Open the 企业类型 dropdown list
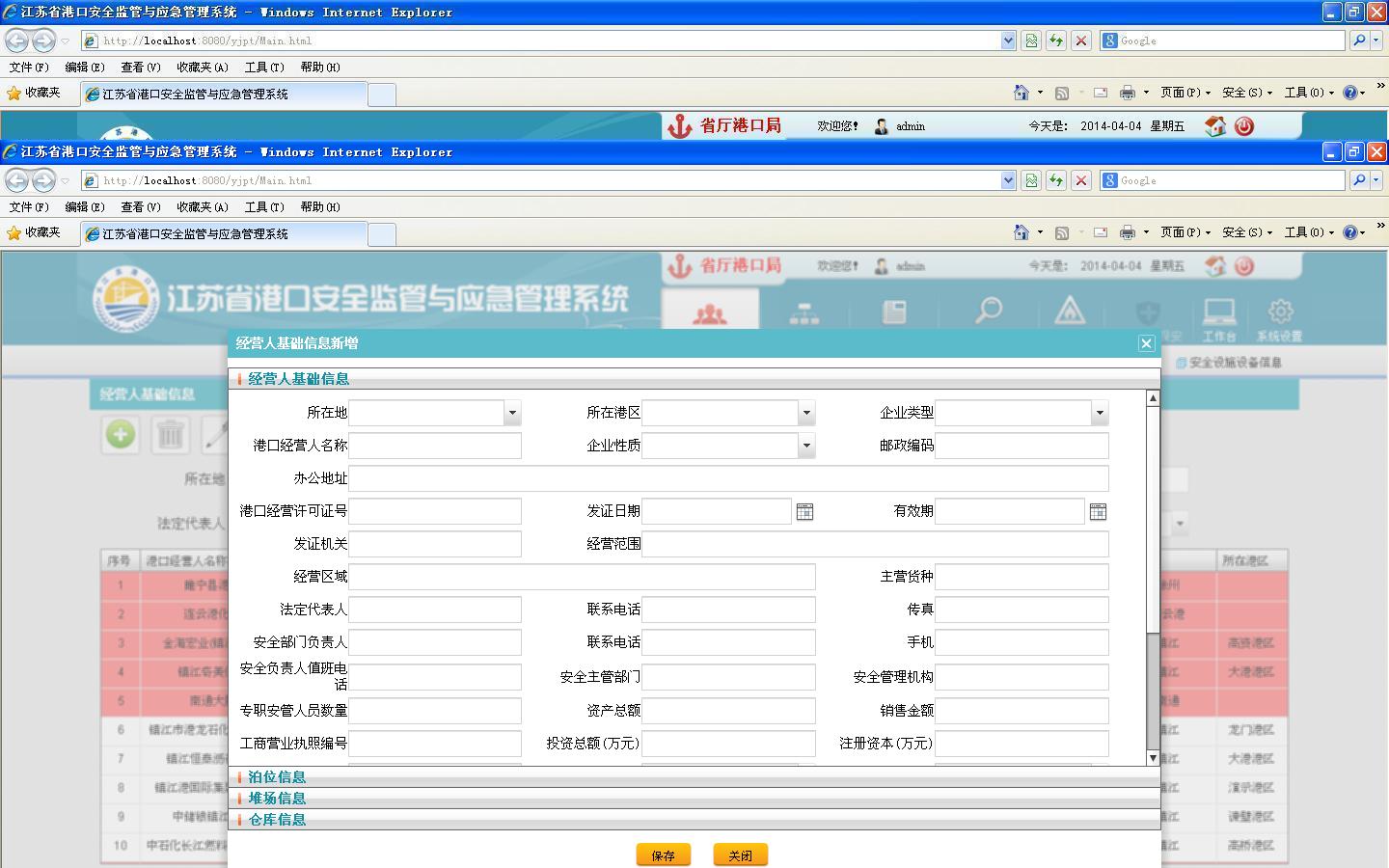 click(x=1099, y=413)
